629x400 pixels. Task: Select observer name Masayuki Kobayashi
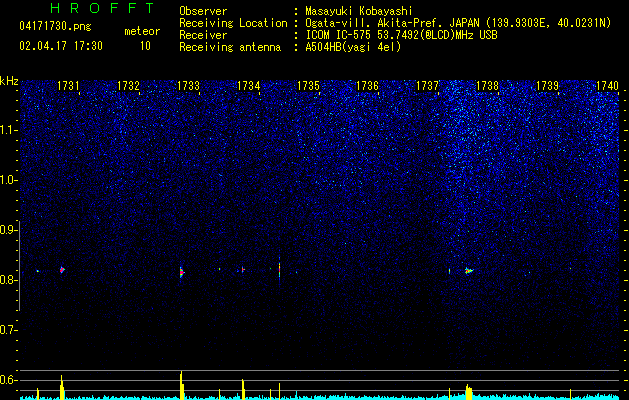(359, 11)
